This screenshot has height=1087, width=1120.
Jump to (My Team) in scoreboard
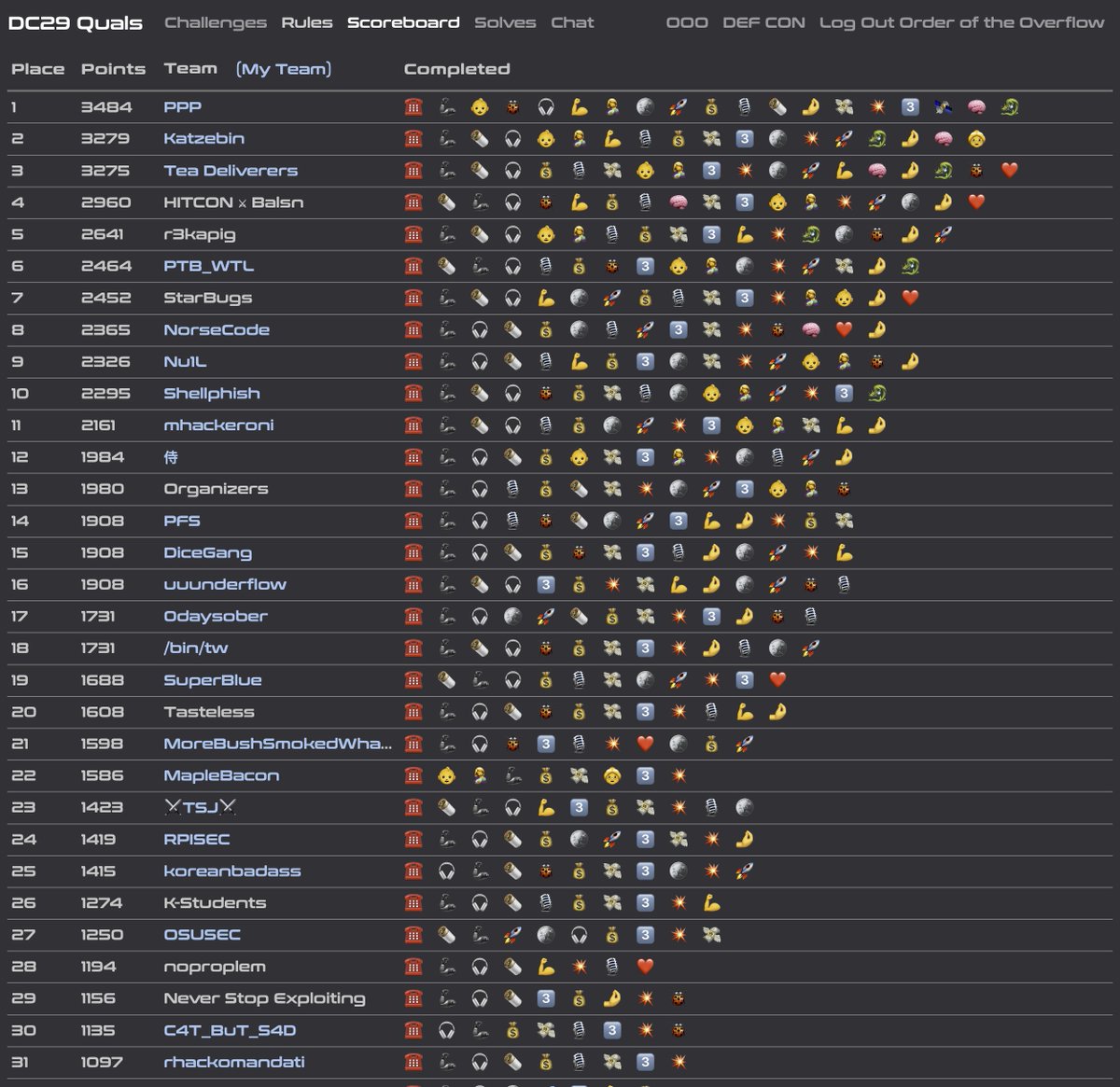[284, 69]
